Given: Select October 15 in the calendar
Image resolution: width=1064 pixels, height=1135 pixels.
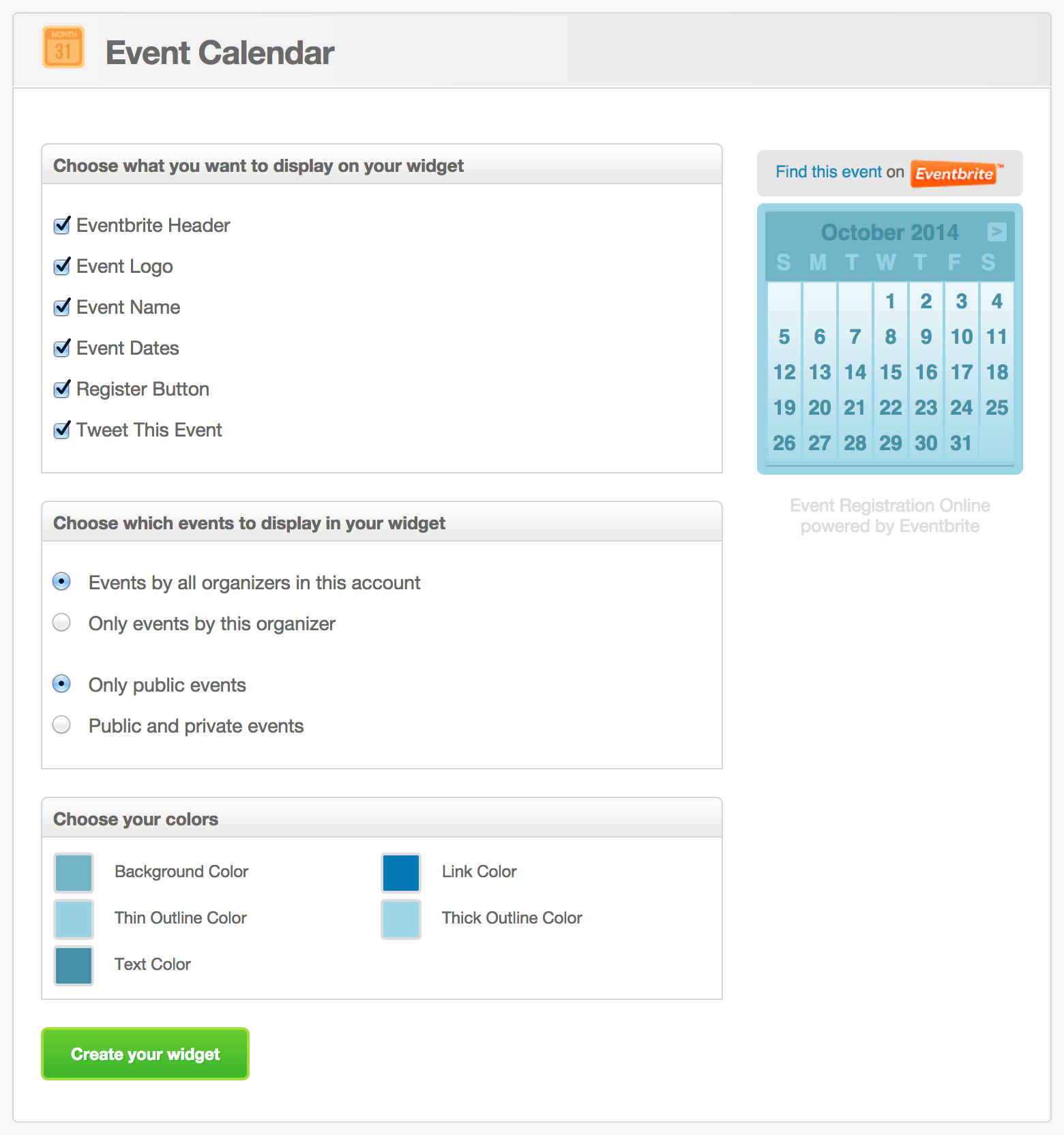Looking at the screenshot, I should (x=891, y=372).
